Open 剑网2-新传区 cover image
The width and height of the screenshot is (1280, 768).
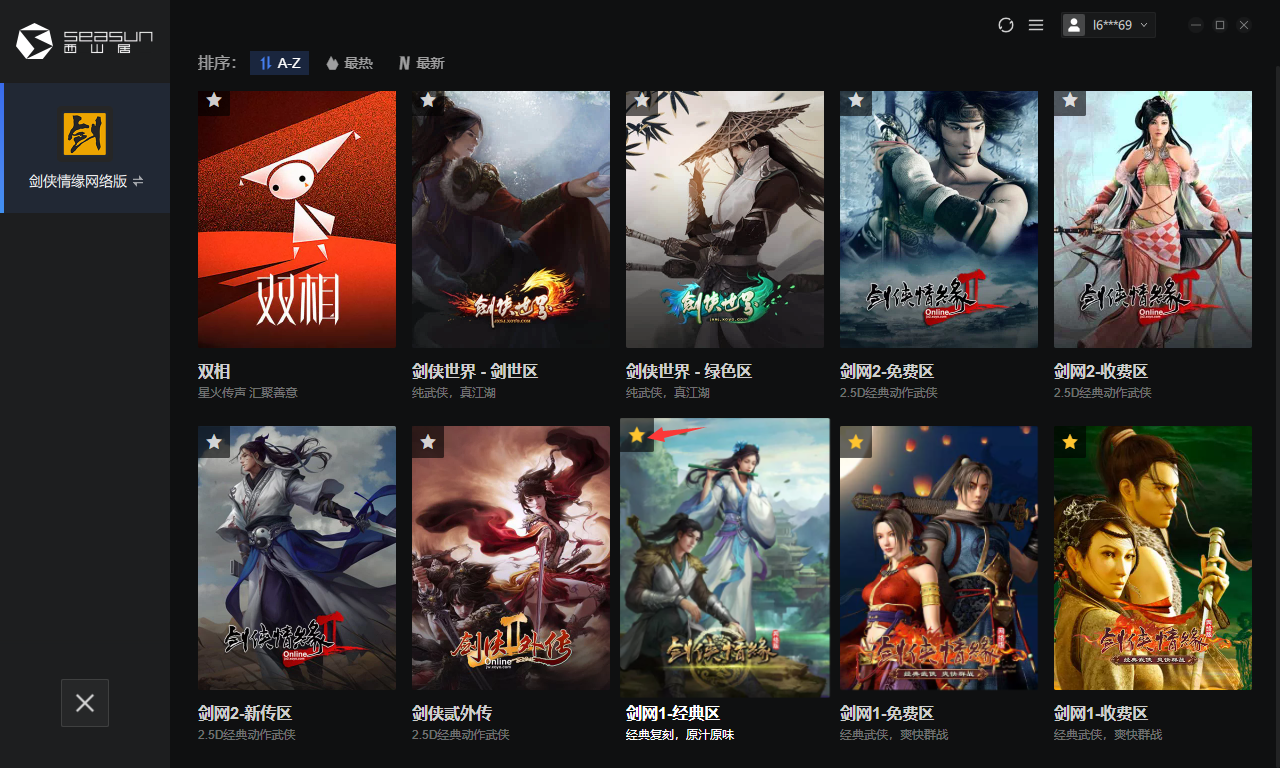coord(297,558)
